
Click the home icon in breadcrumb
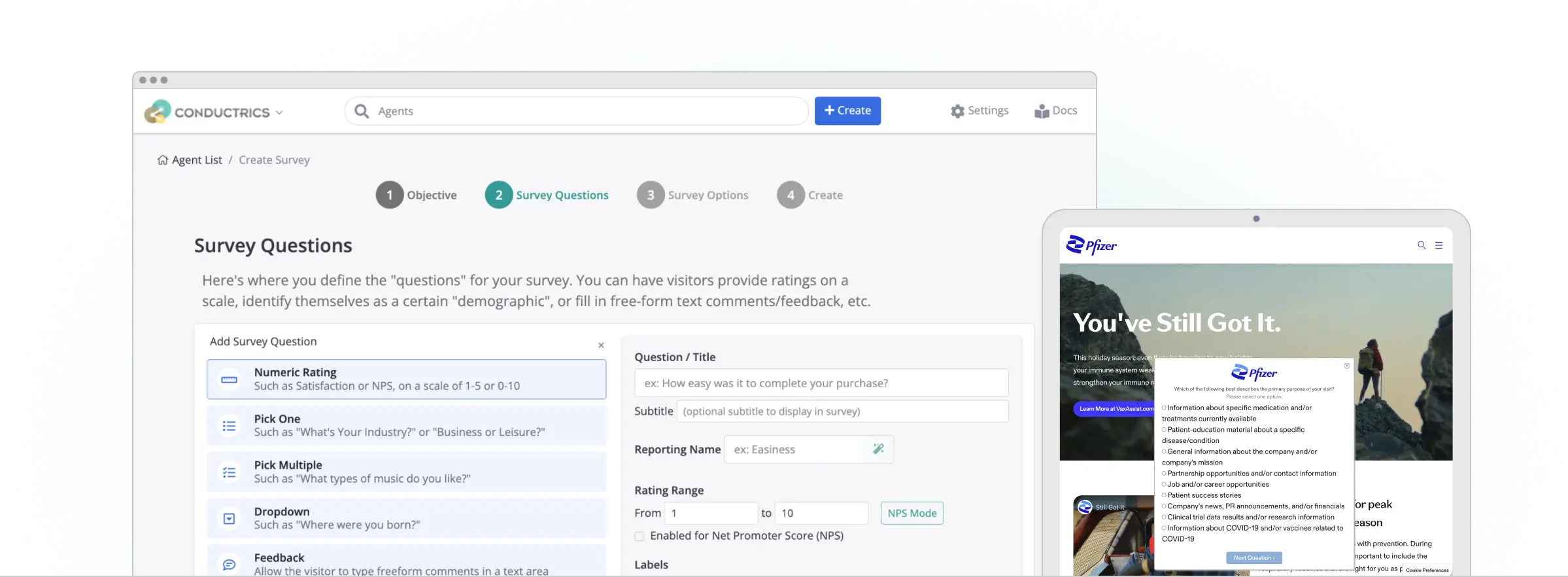(163, 160)
